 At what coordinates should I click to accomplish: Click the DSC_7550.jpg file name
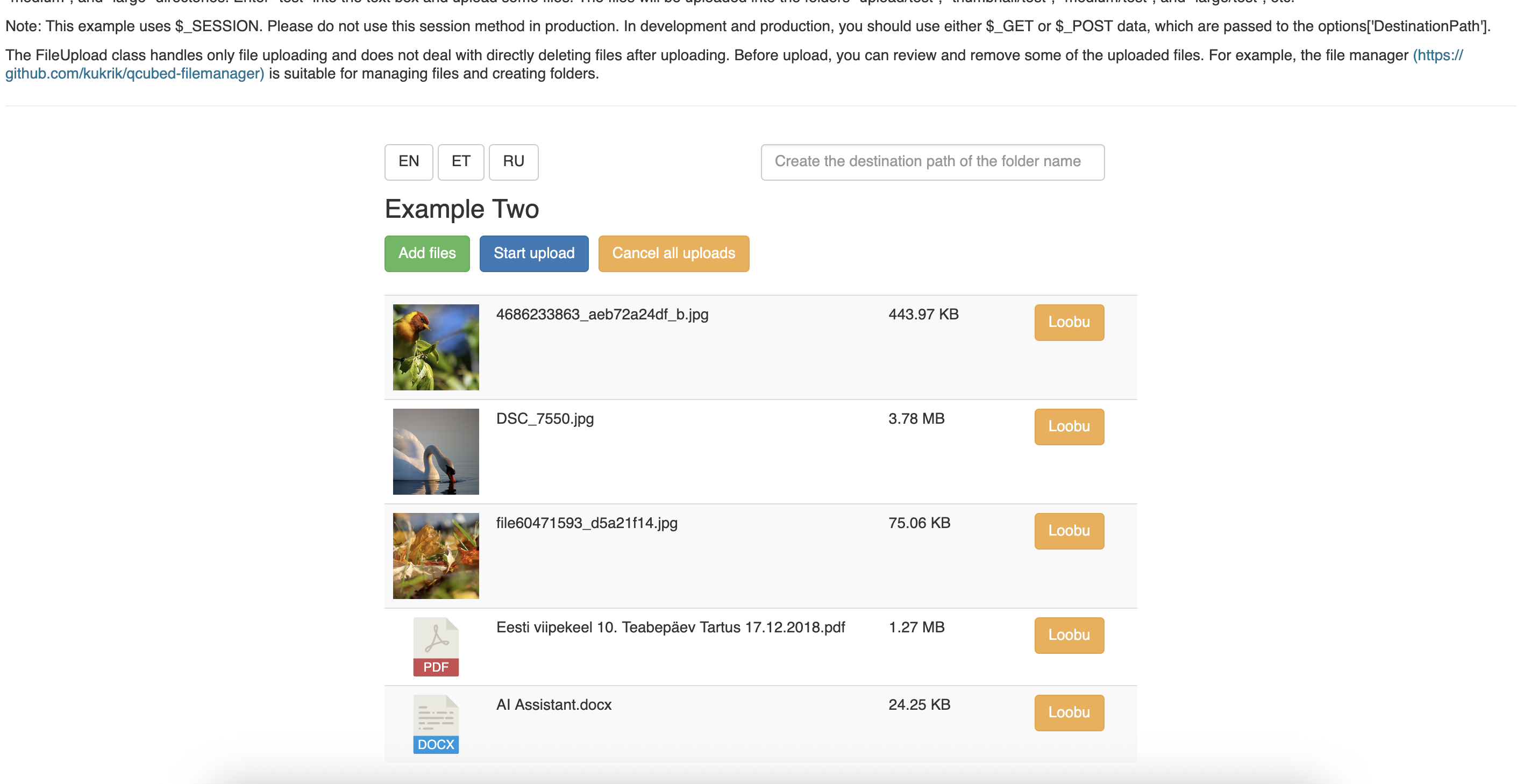[x=544, y=419]
